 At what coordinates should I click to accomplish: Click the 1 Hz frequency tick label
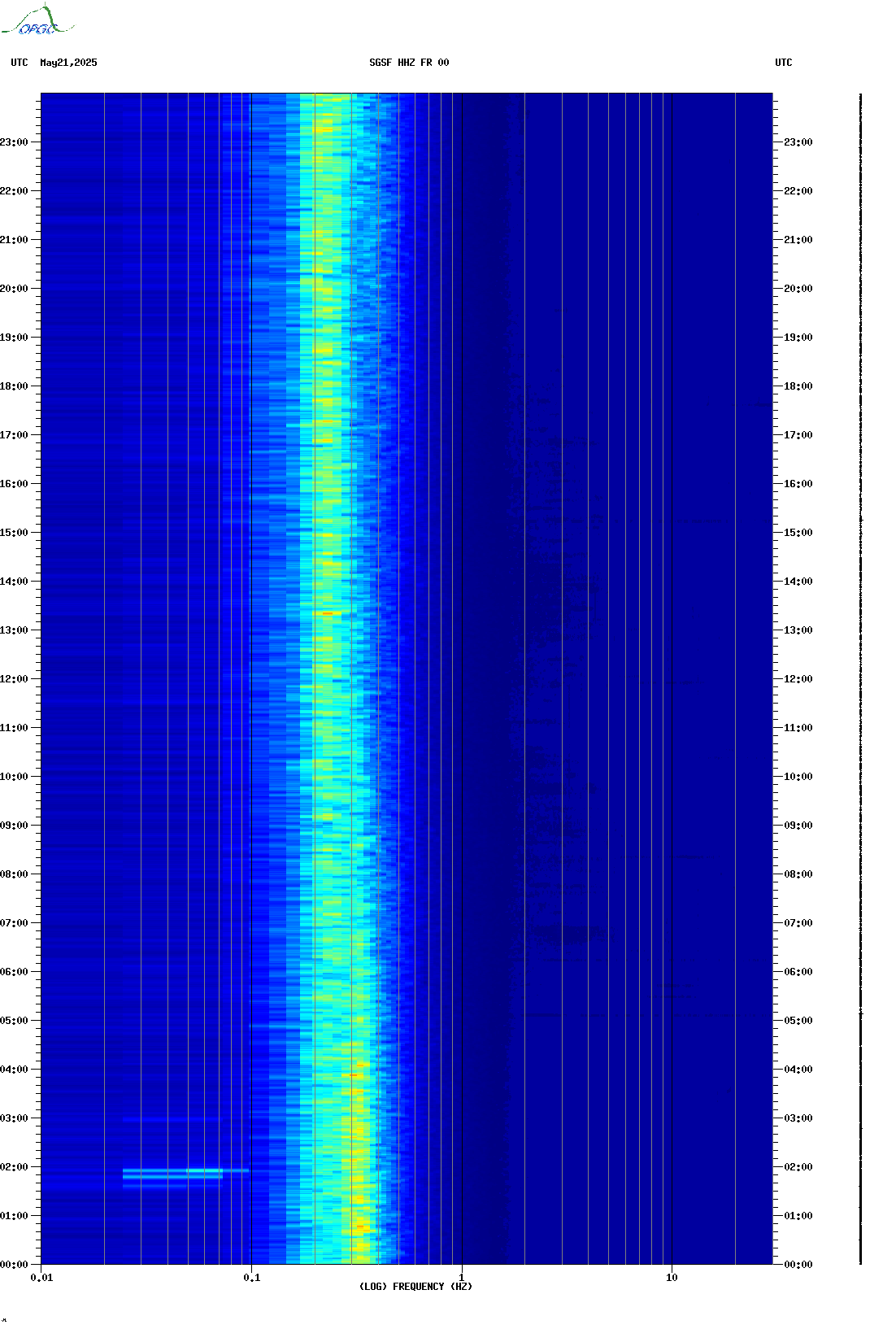click(x=462, y=1278)
